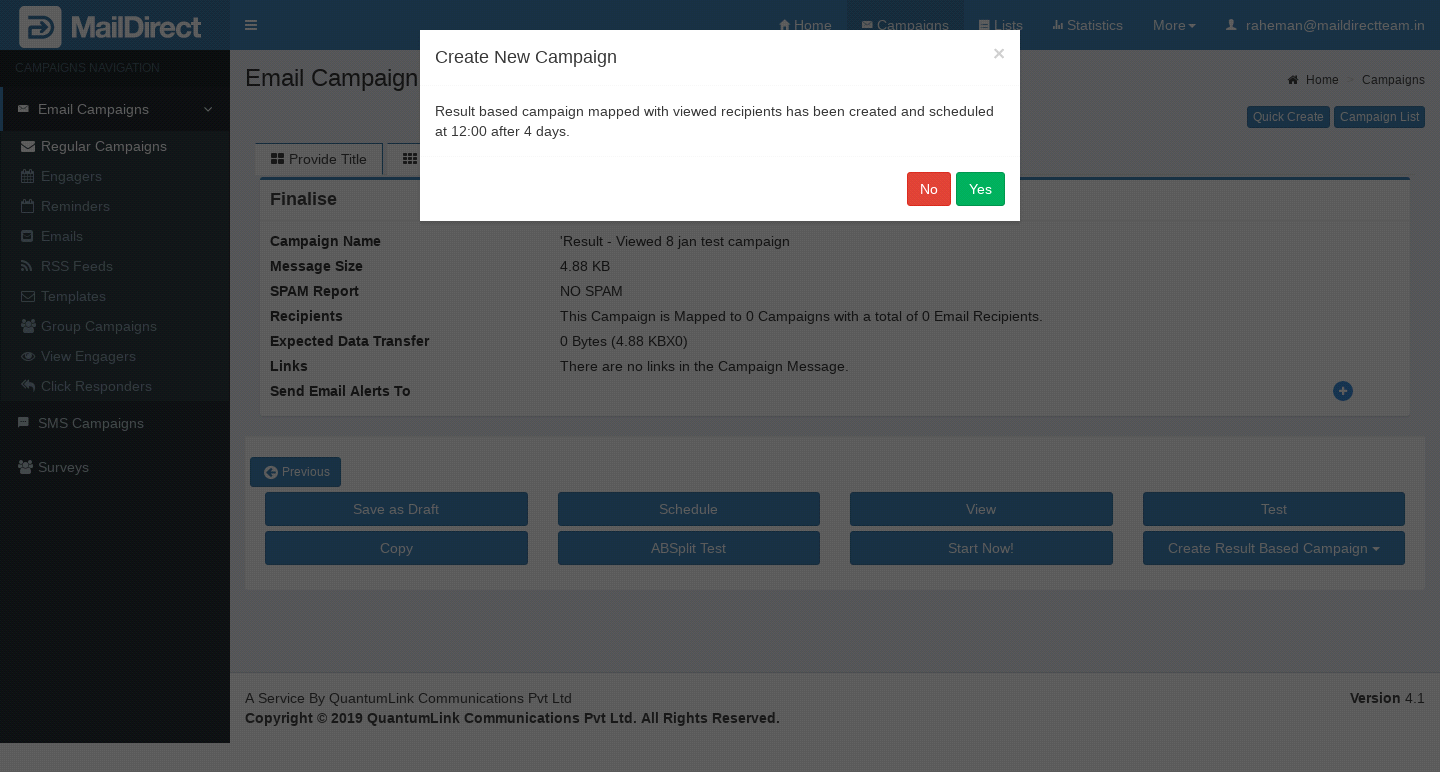Click the MailDirect logo
The width and height of the screenshot is (1440, 772).
[111, 27]
